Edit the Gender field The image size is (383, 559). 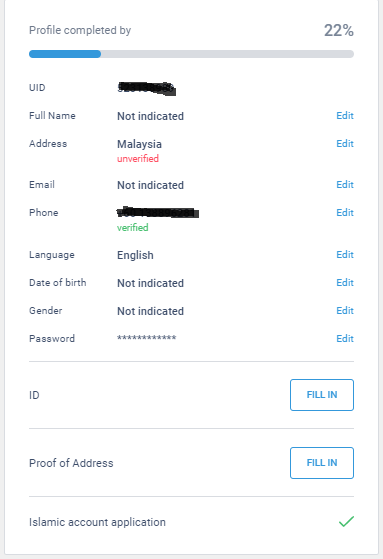pyautogui.click(x=345, y=311)
